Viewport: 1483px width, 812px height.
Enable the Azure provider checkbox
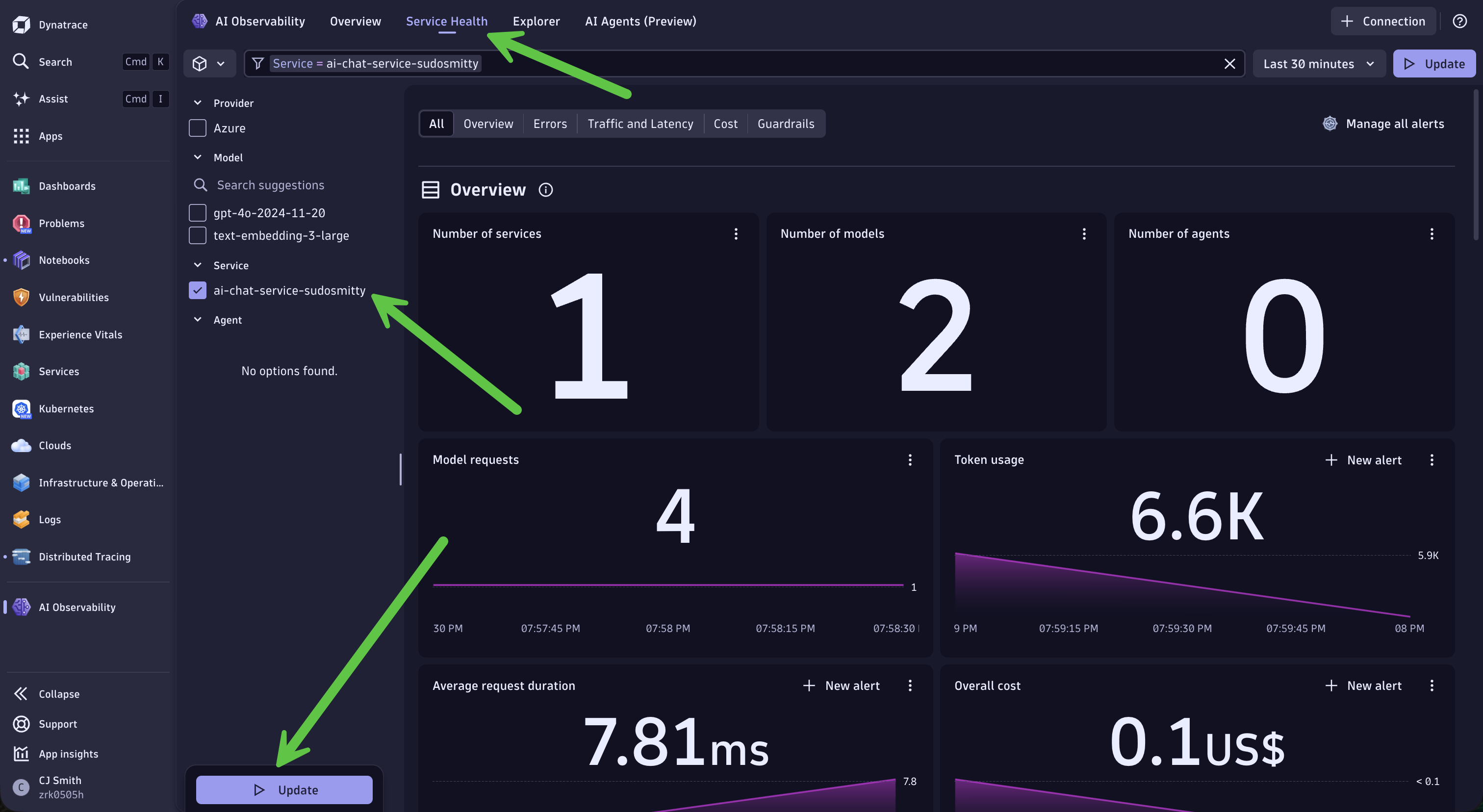click(x=198, y=128)
